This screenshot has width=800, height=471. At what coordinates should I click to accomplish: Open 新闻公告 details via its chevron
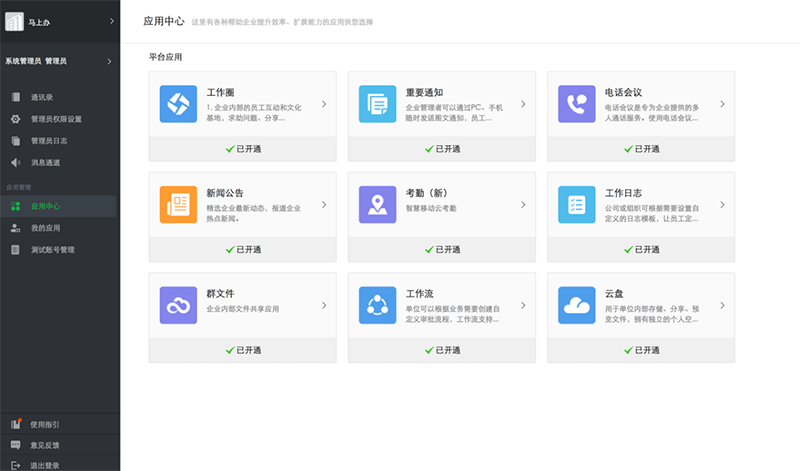point(324,205)
